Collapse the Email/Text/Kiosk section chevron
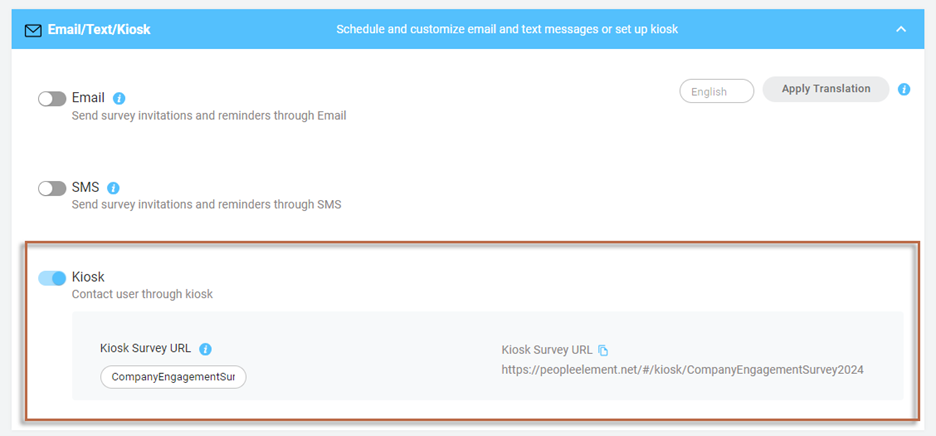This screenshot has width=936, height=436. [901, 29]
